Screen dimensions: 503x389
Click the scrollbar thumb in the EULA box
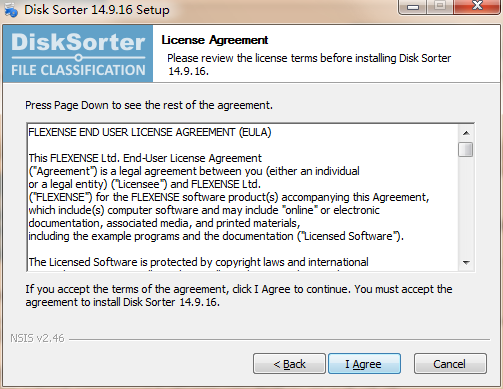[x=466, y=149]
